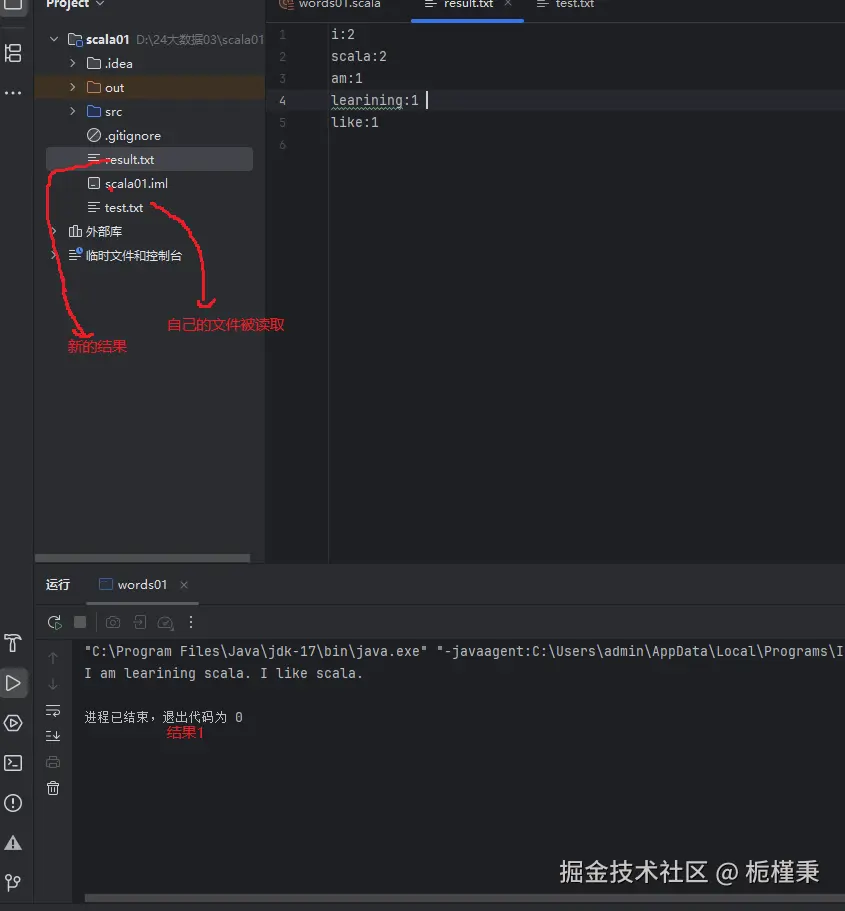Switch to the words01.scala editor tab

click(x=330, y=5)
